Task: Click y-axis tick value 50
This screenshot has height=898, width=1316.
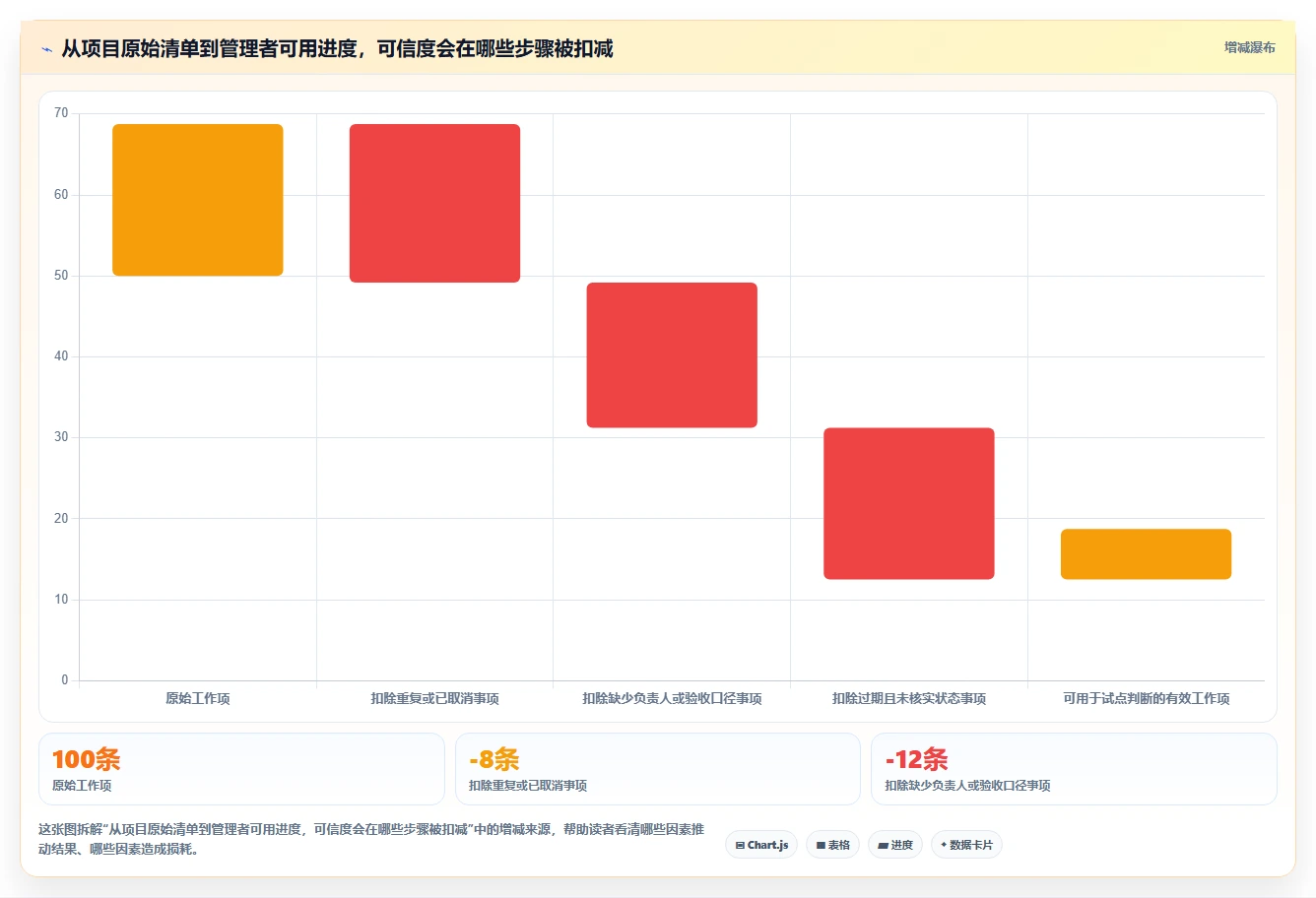Action: [61, 276]
